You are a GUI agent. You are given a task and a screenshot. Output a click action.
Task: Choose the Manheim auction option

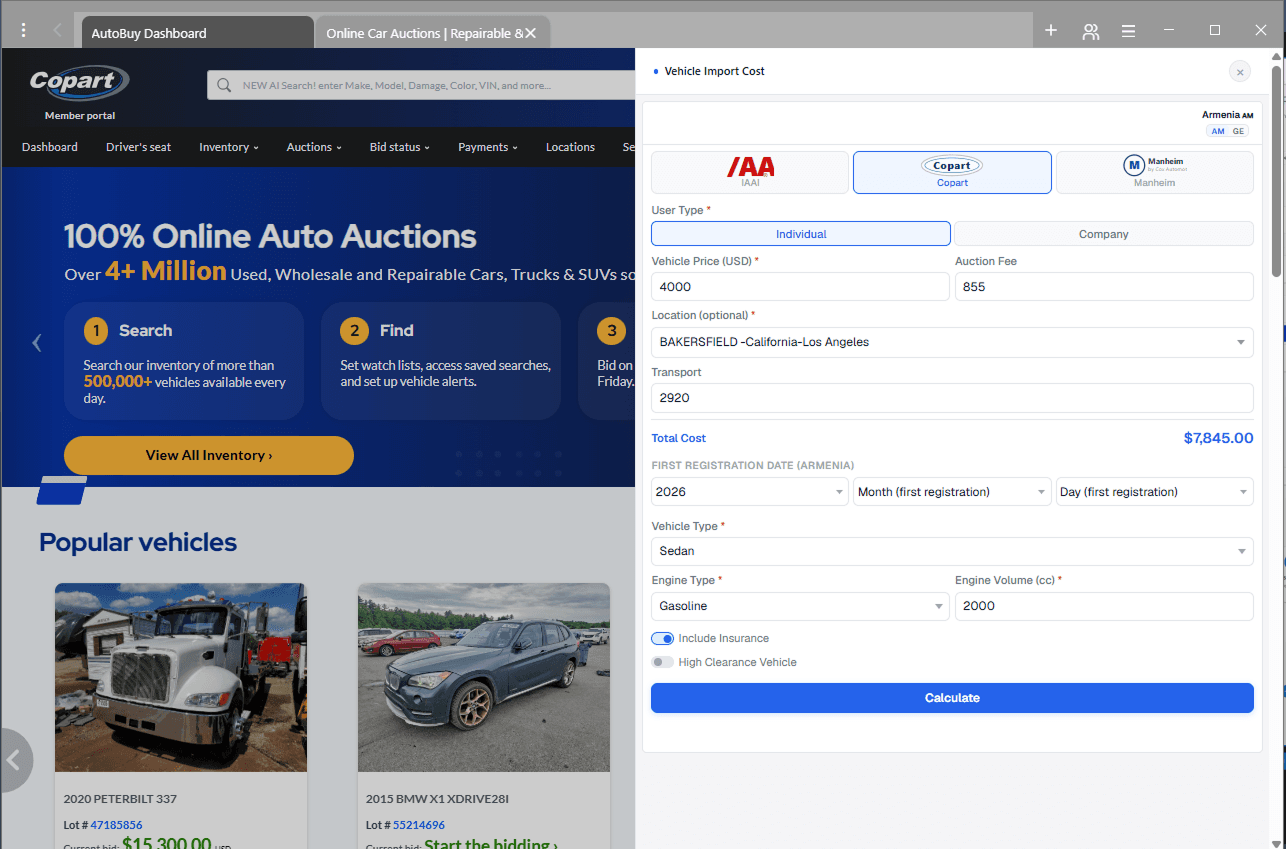click(x=1155, y=172)
